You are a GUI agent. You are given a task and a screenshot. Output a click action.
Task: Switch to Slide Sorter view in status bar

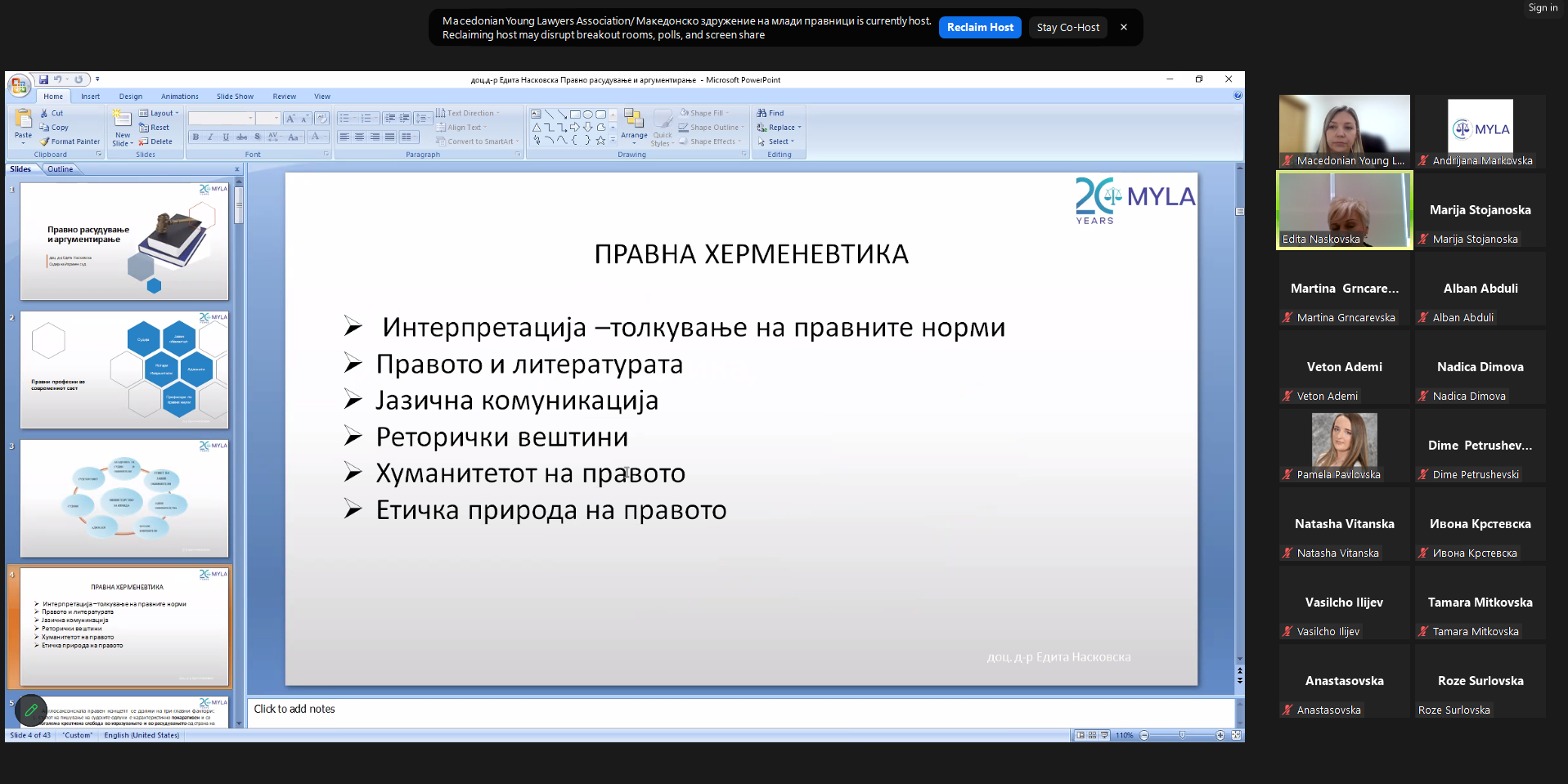click(1092, 736)
